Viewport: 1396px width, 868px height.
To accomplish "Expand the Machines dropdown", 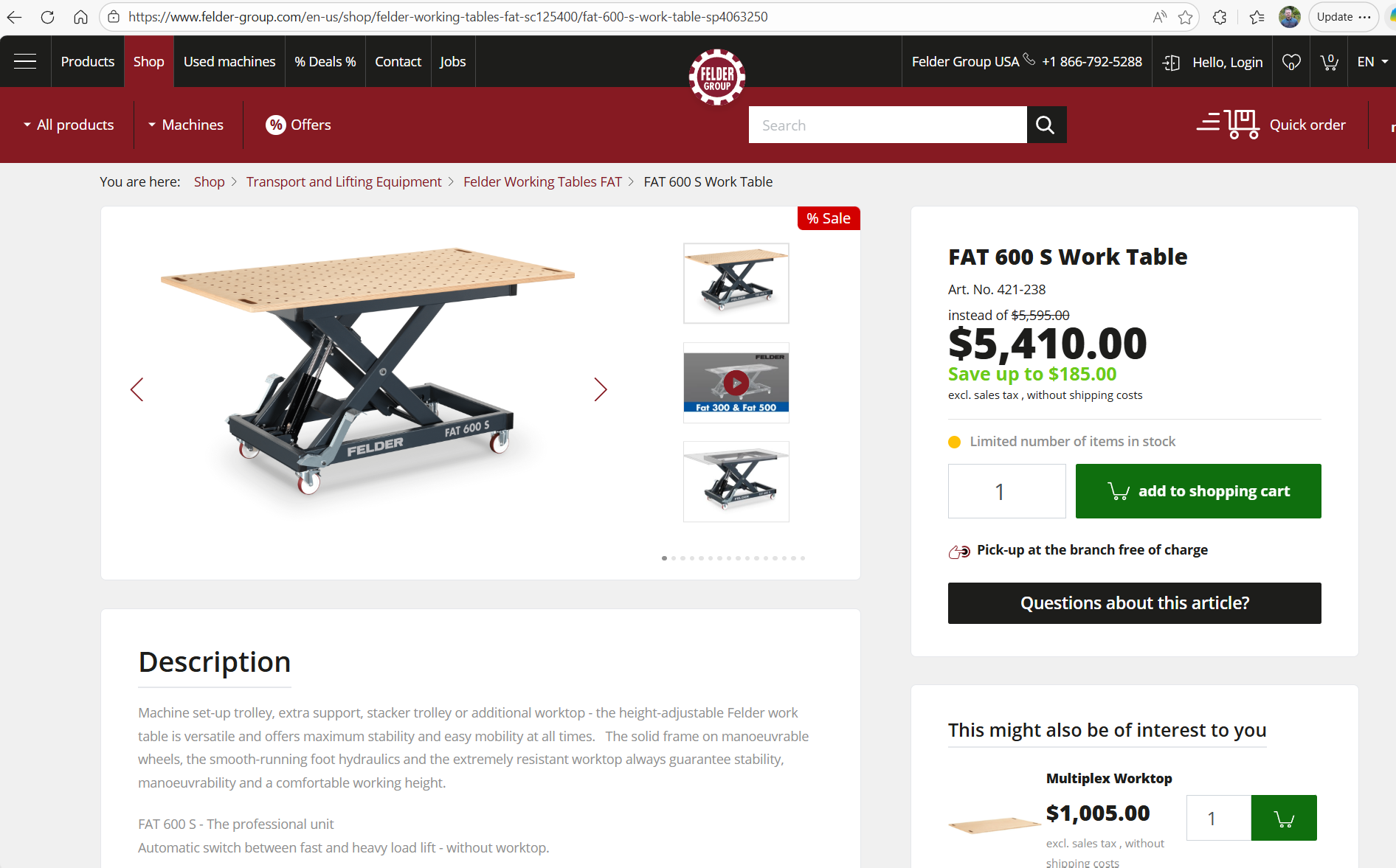I will 185,125.
